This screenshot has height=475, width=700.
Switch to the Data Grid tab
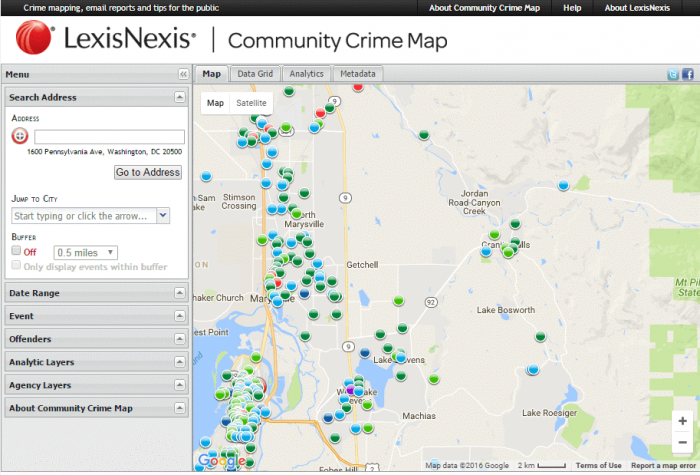coord(255,74)
